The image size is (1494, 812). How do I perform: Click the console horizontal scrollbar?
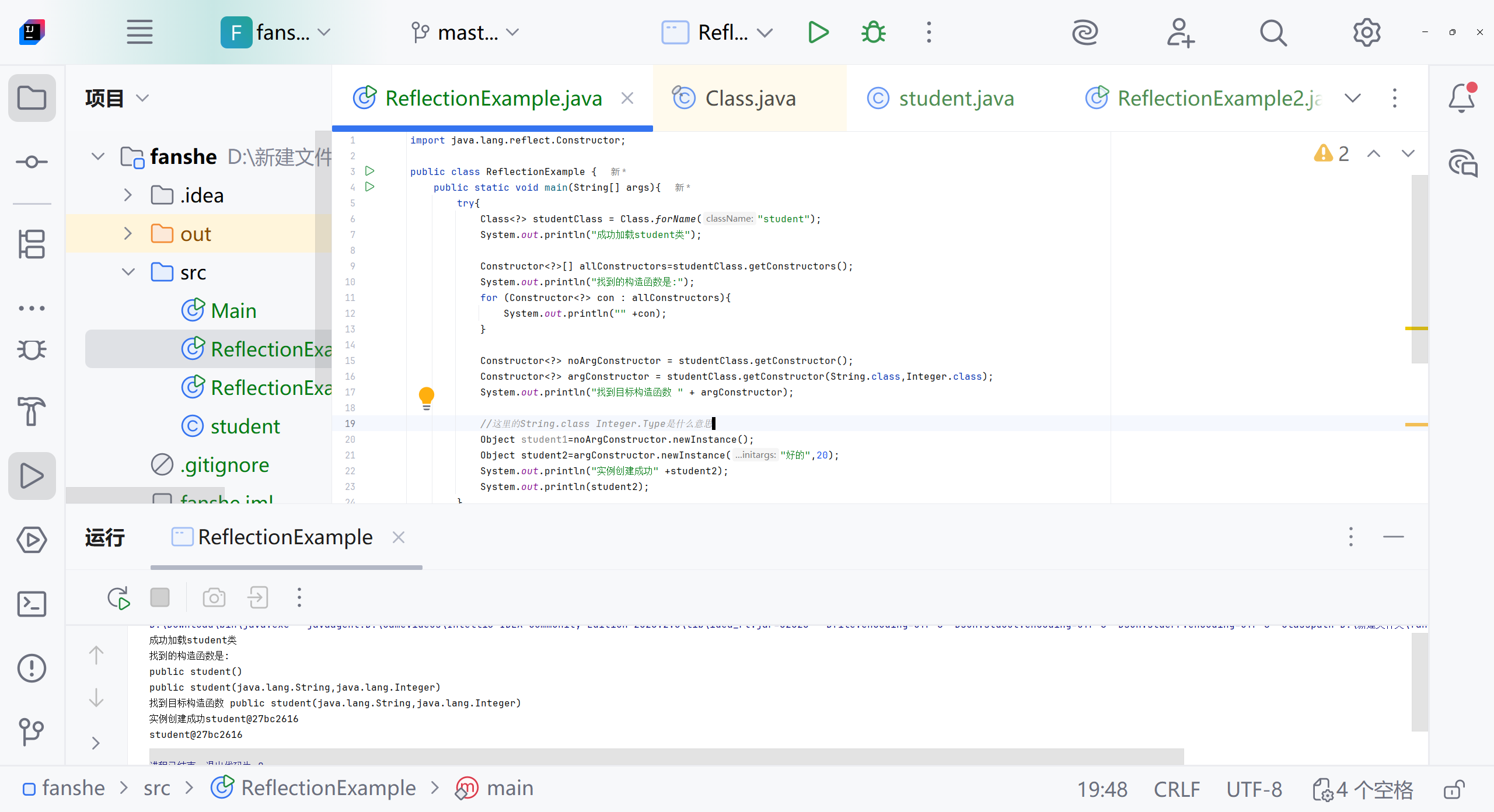(665, 756)
